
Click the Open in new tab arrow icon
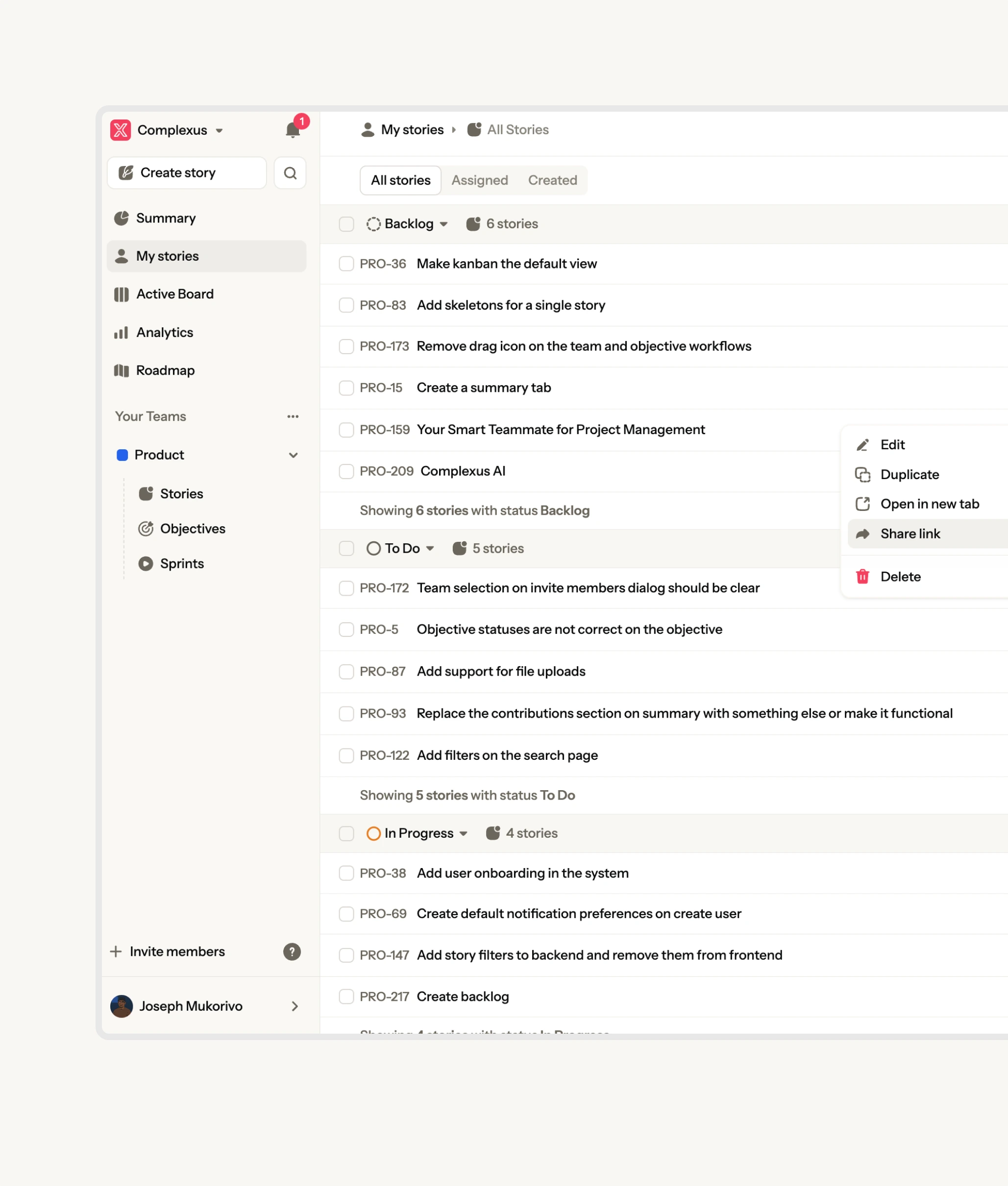[x=863, y=504]
